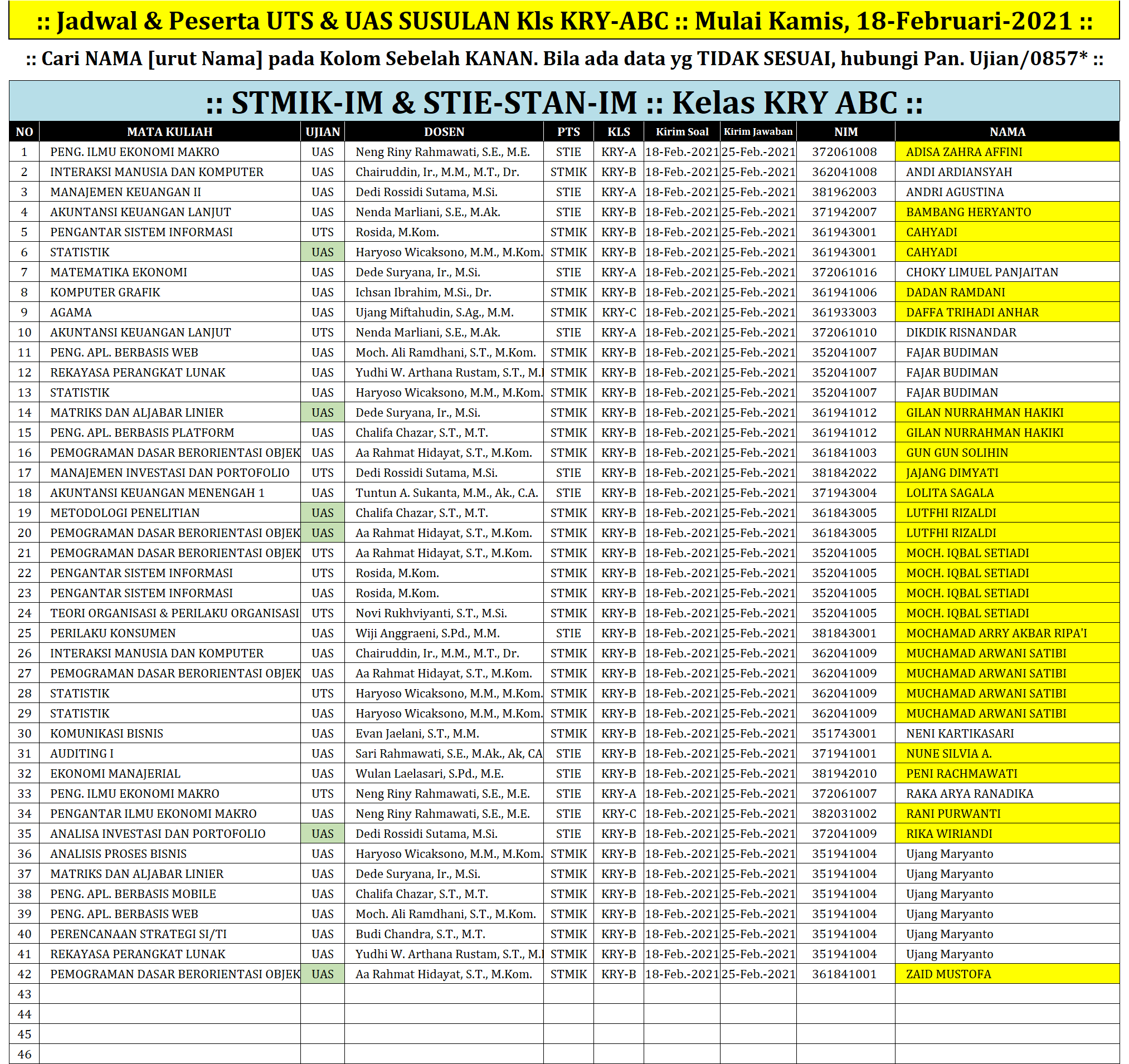This screenshot has height=1064, width=1129.
Task: Select the name PENI RACHMAWATI
Action: pyautogui.click(x=961, y=774)
